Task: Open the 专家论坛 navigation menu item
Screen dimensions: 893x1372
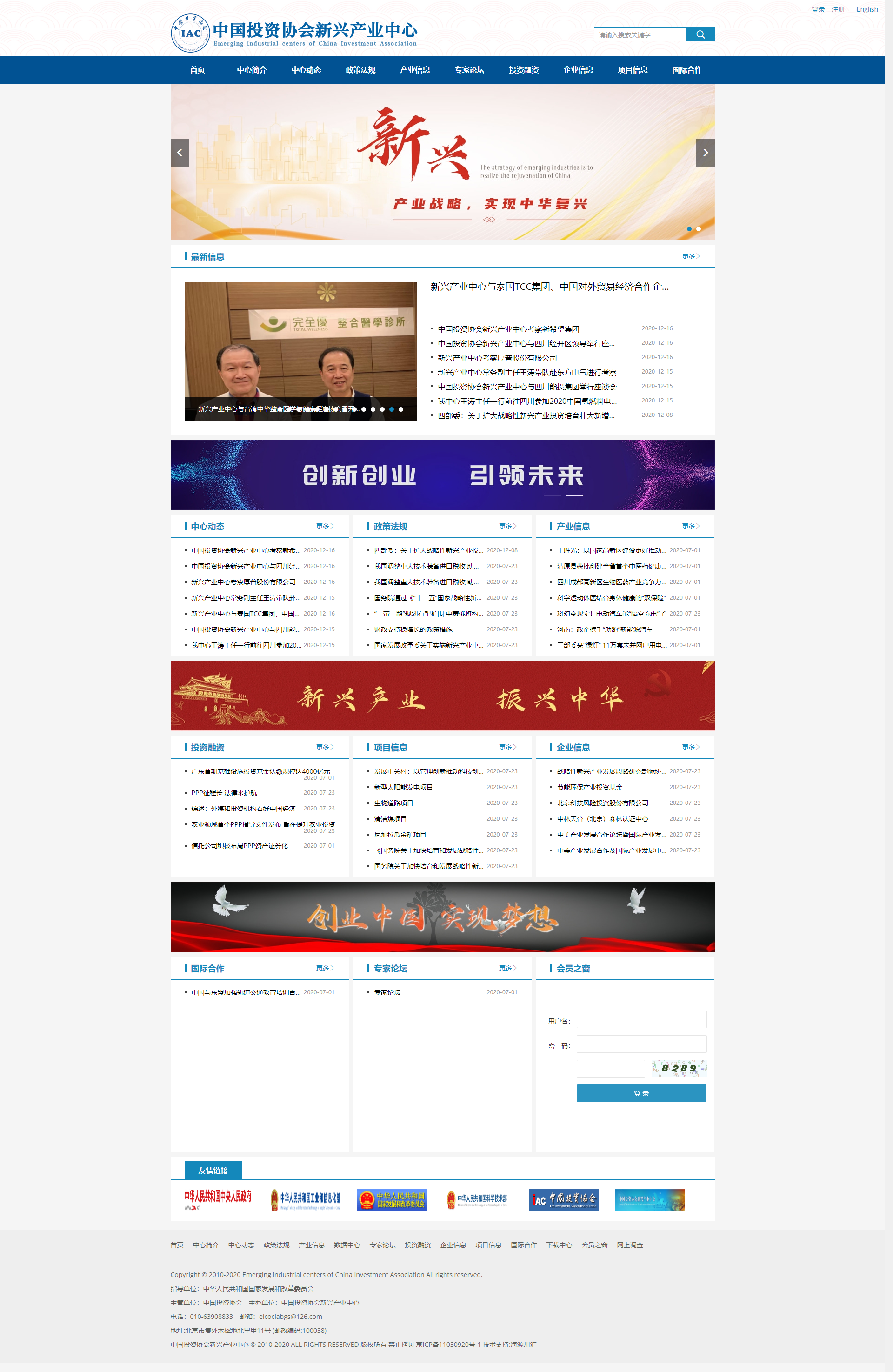Action: (469, 70)
